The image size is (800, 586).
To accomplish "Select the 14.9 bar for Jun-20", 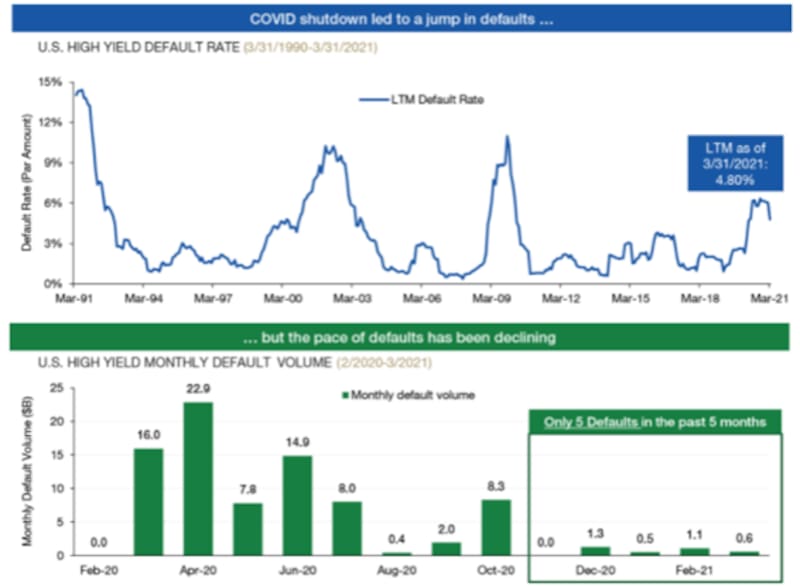I will (299, 505).
